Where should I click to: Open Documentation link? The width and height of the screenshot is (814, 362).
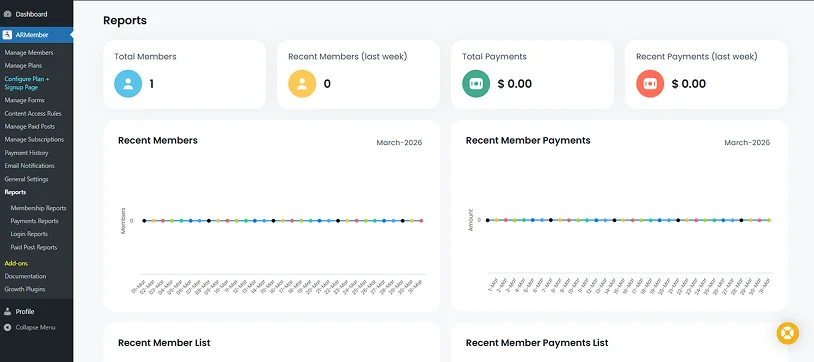25,276
